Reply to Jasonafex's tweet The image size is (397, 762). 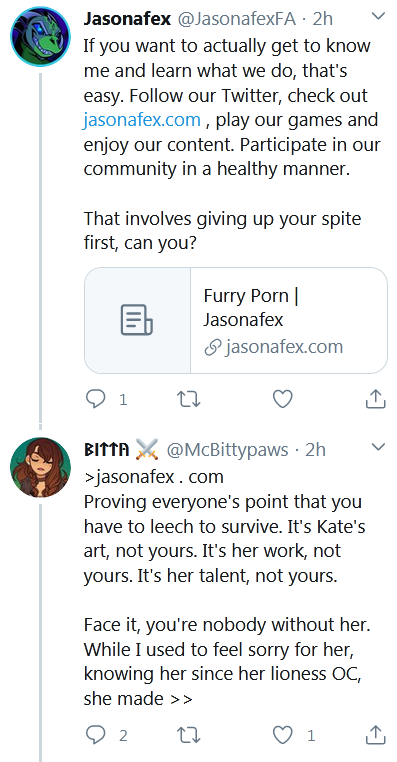point(95,399)
